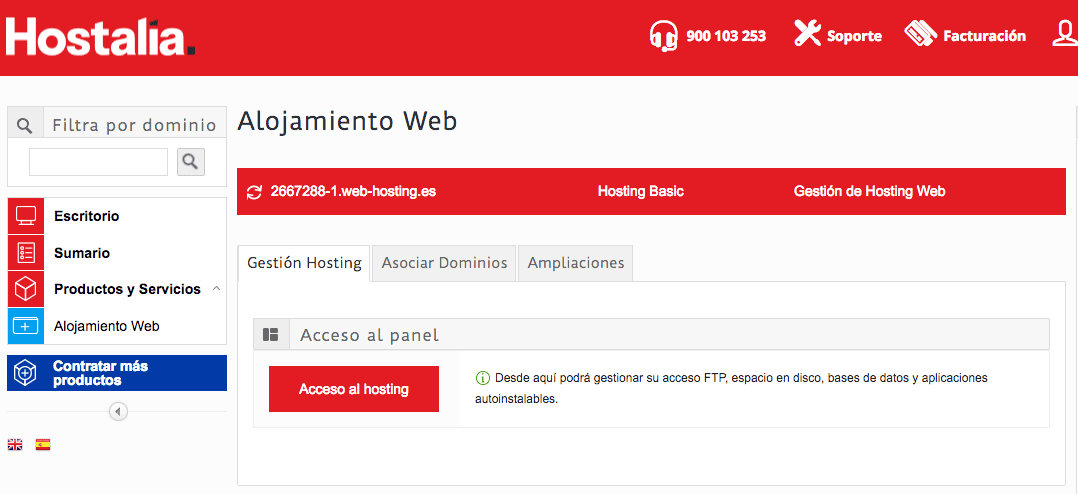Screen dimensions: 1078x494
Task: Click the headset phone support icon
Action: click(663, 36)
